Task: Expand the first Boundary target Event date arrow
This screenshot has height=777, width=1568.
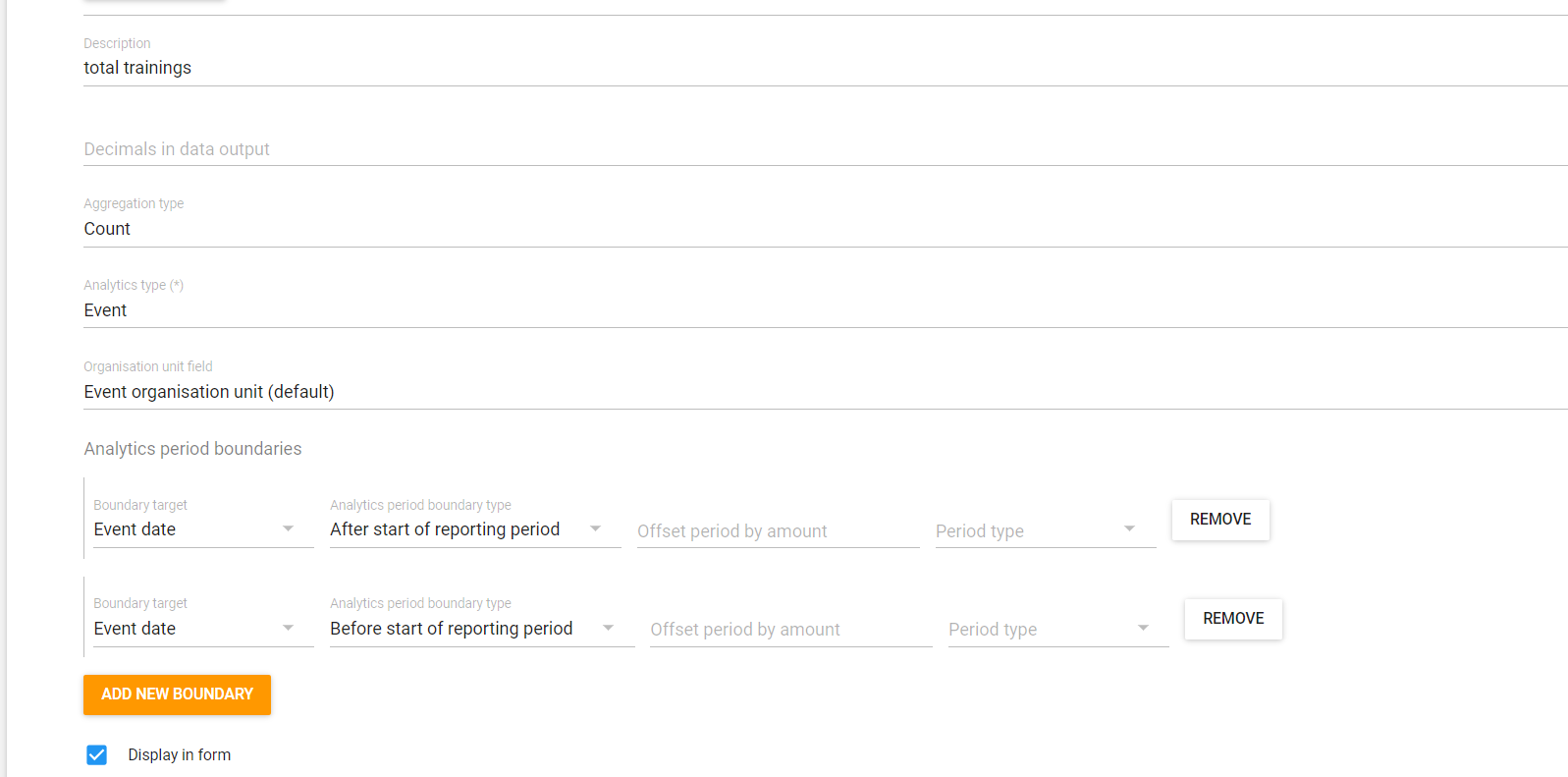Action: pyautogui.click(x=288, y=528)
